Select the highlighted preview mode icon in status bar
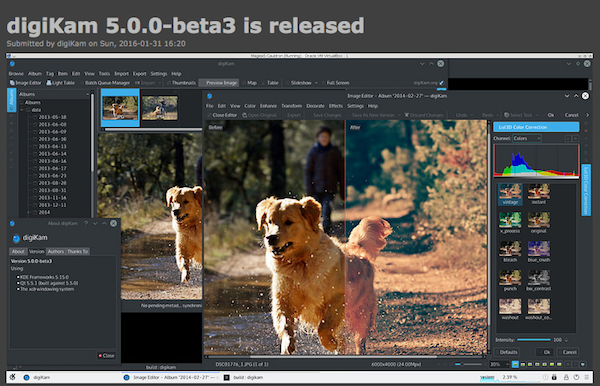 515,364
